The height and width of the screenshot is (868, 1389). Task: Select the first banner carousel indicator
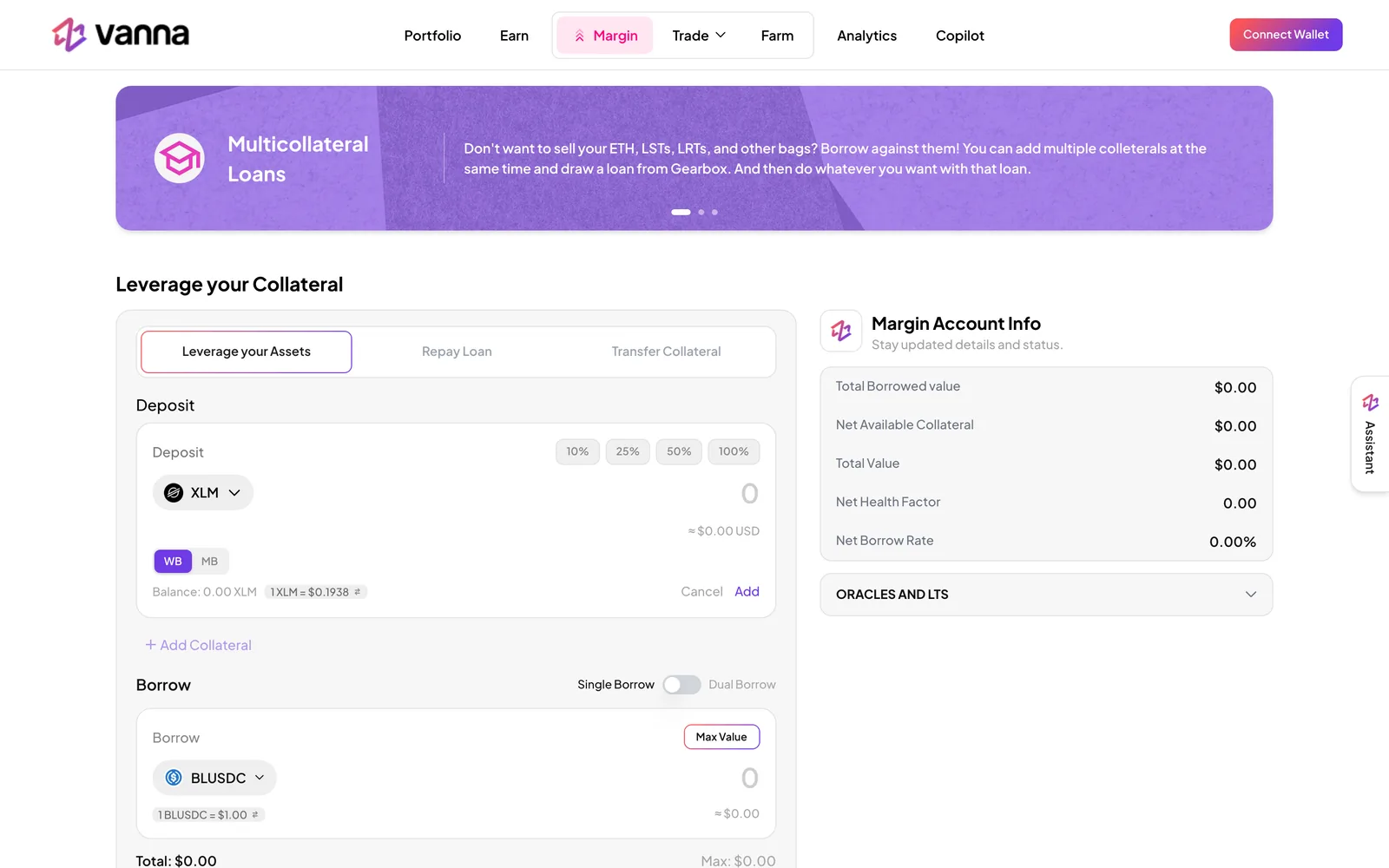tap(681, 212)
